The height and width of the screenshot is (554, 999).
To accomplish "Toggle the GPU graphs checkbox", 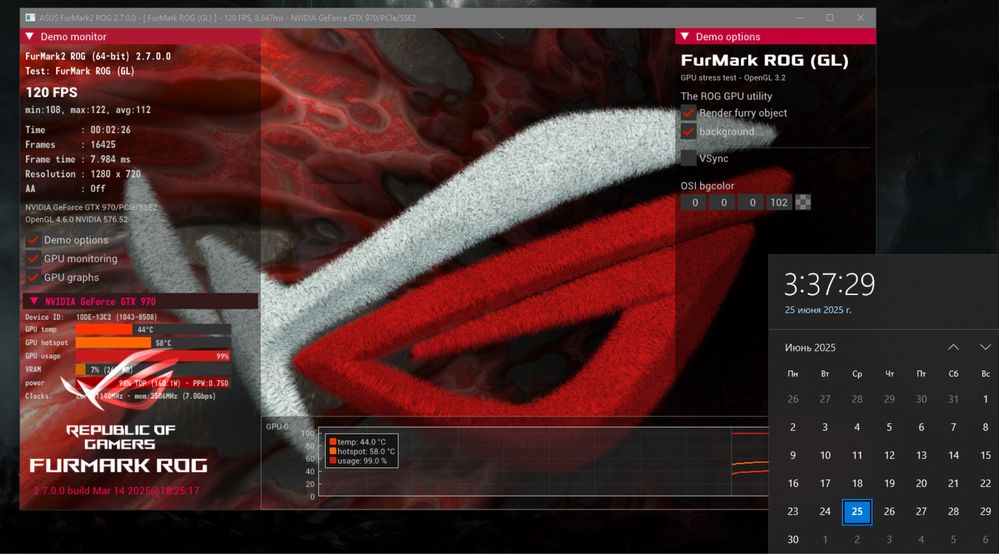I will 33,277.
